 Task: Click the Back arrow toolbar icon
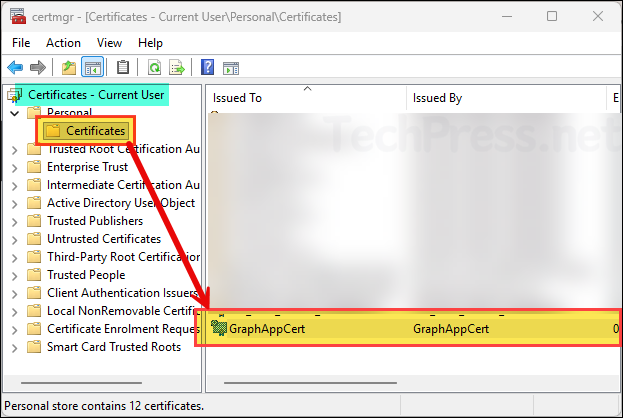(x=15, y=67)
